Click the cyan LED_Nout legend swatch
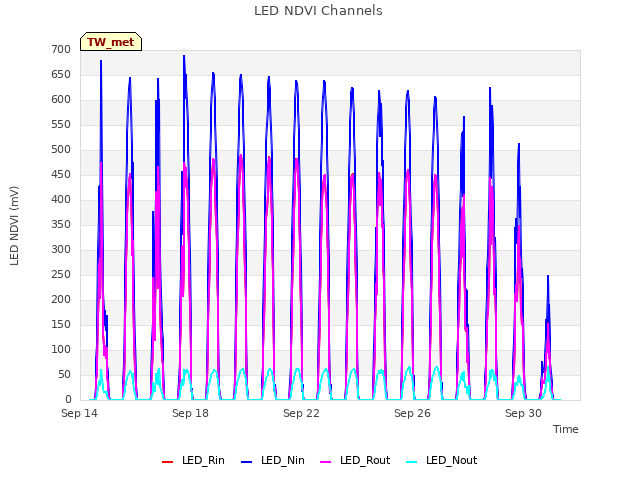The width and height of the screenshot is (640, 480). pyautogui.click(x=412, y=462)
